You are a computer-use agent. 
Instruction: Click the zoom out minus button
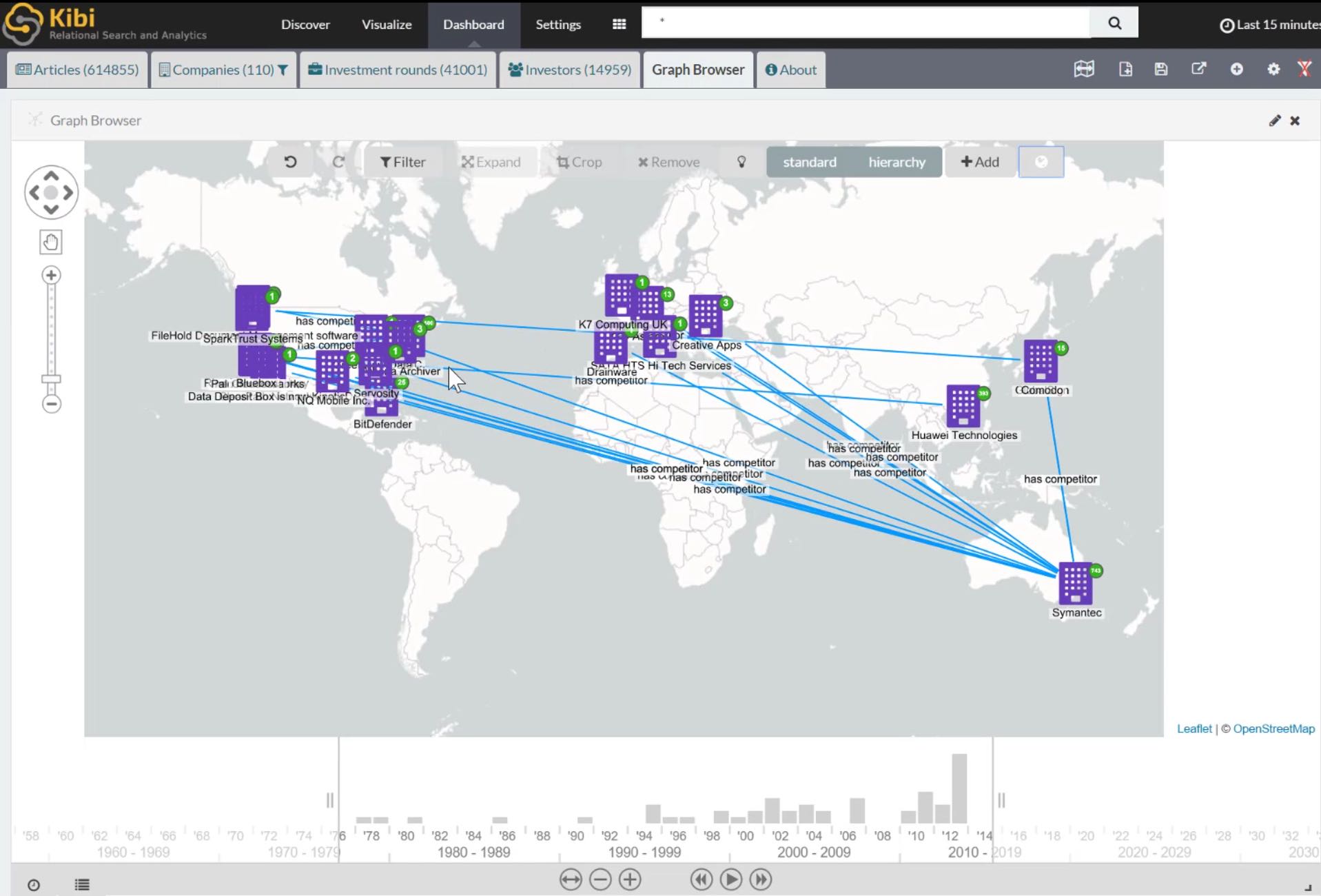click(51, 404)
